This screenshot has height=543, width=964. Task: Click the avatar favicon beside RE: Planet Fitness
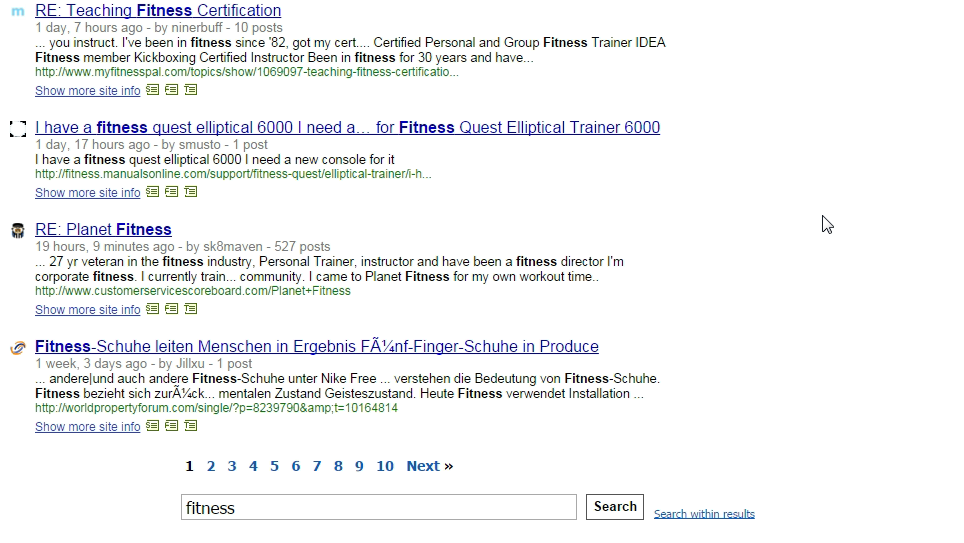pyautogui.click(x=18, y=231)
